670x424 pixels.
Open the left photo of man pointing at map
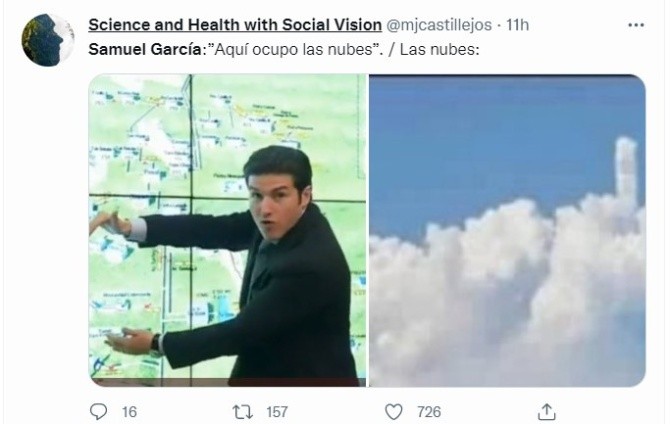(227, 230)
